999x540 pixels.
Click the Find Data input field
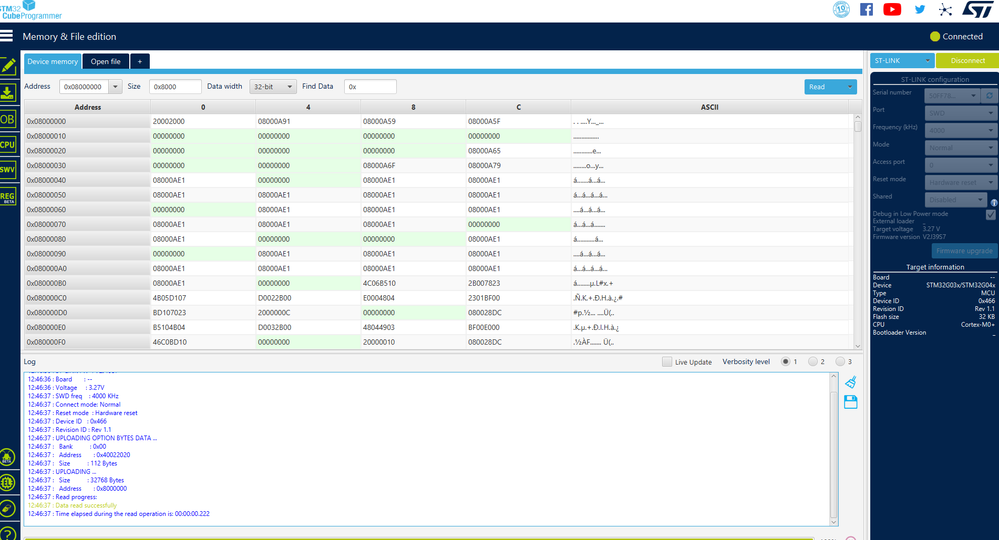(x=370, y=87)
